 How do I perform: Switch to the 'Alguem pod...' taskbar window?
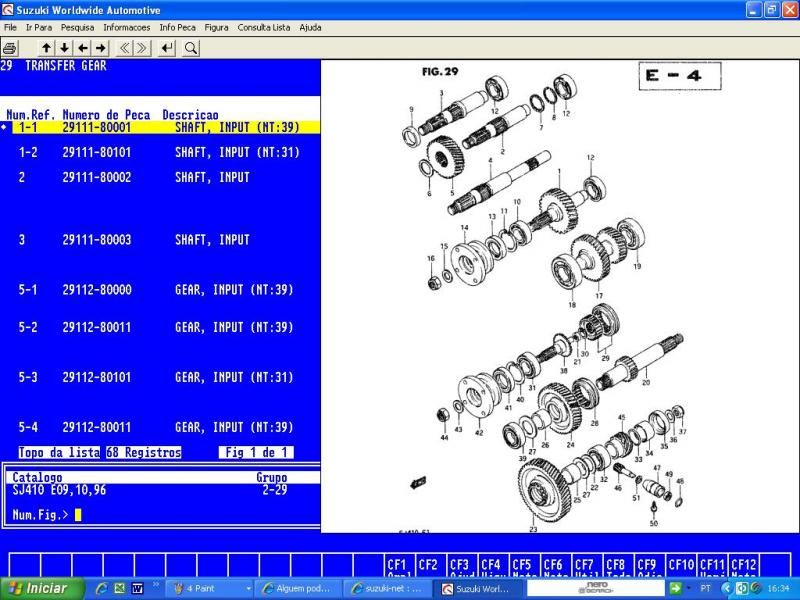298,589
